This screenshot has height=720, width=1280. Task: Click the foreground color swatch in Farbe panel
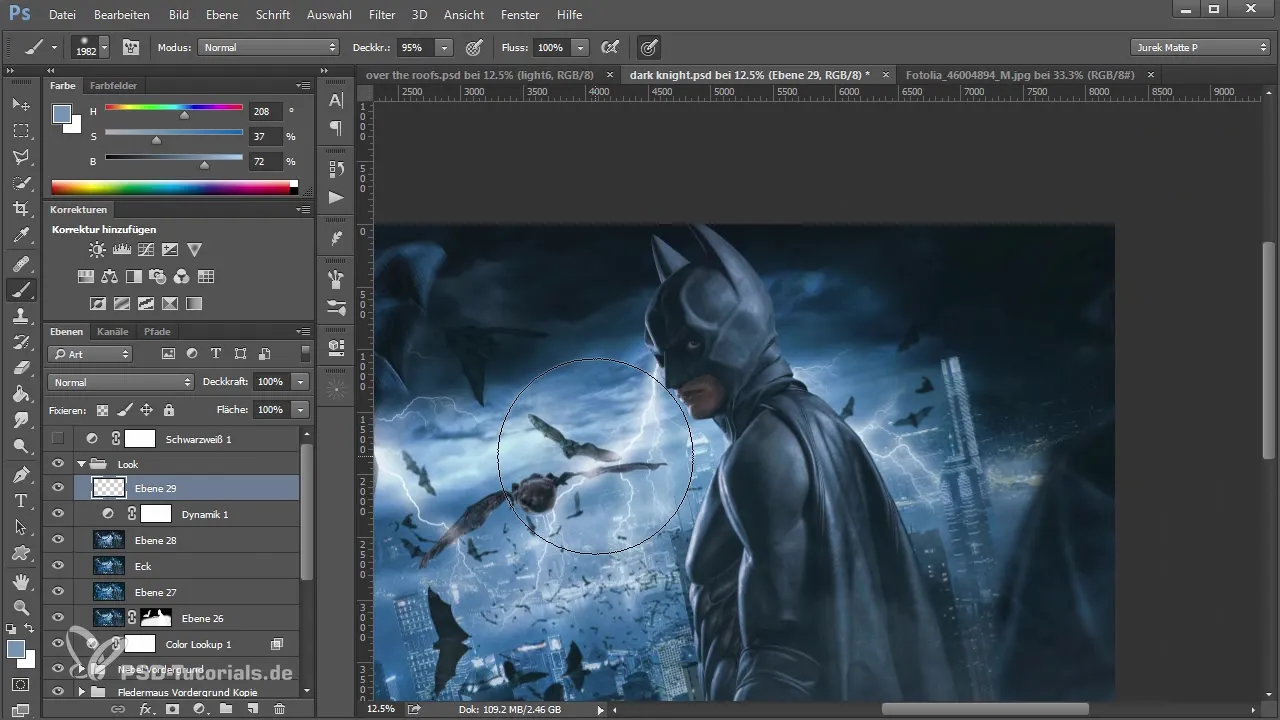(62, 114)
